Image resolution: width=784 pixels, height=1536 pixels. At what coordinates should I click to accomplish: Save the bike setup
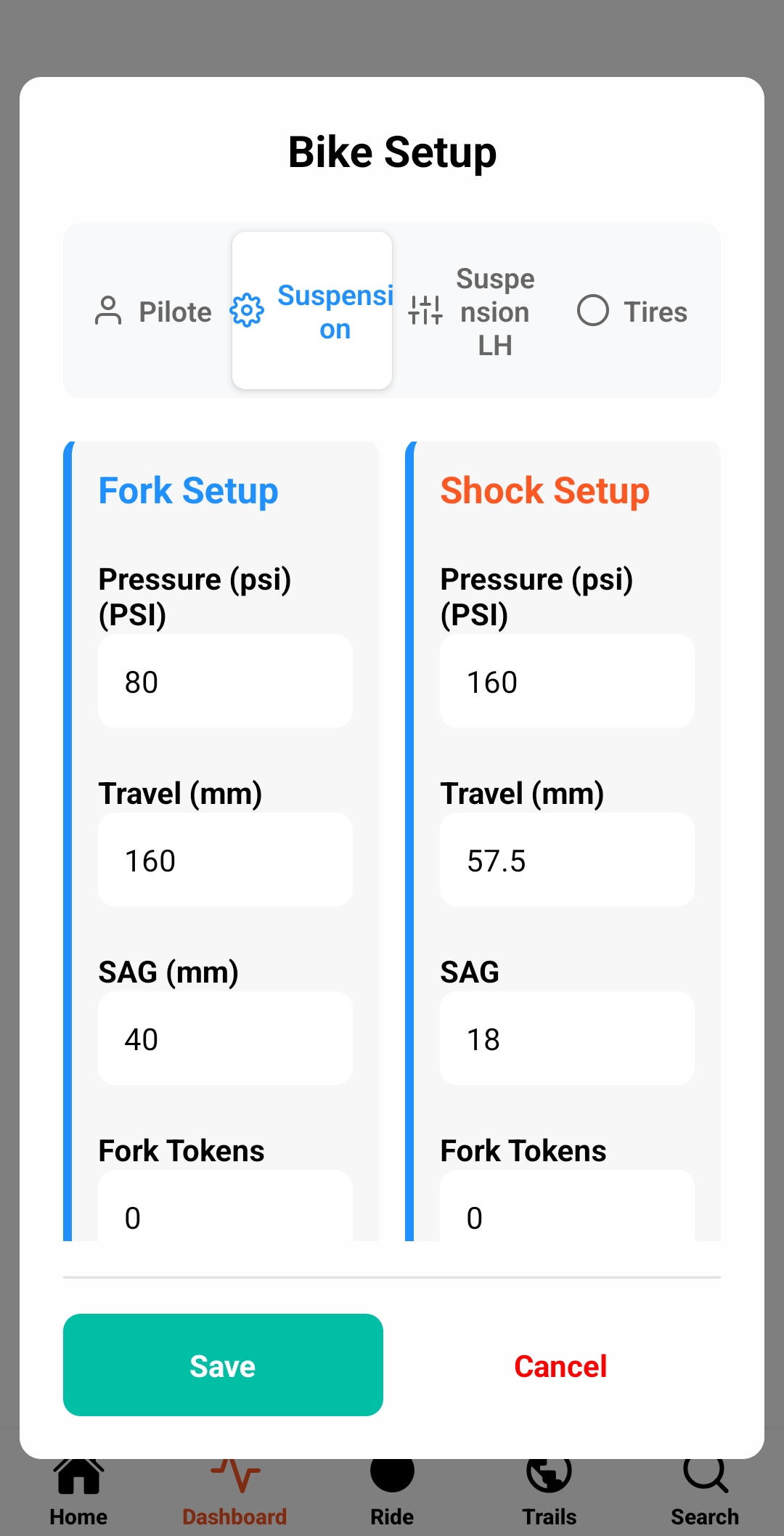click(223, 1365)
